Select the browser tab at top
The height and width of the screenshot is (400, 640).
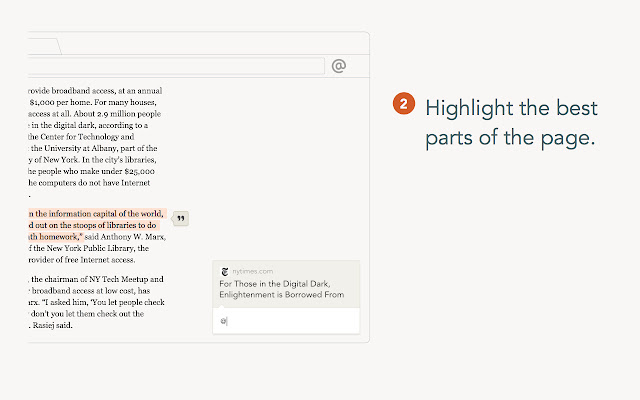[44, 46]
